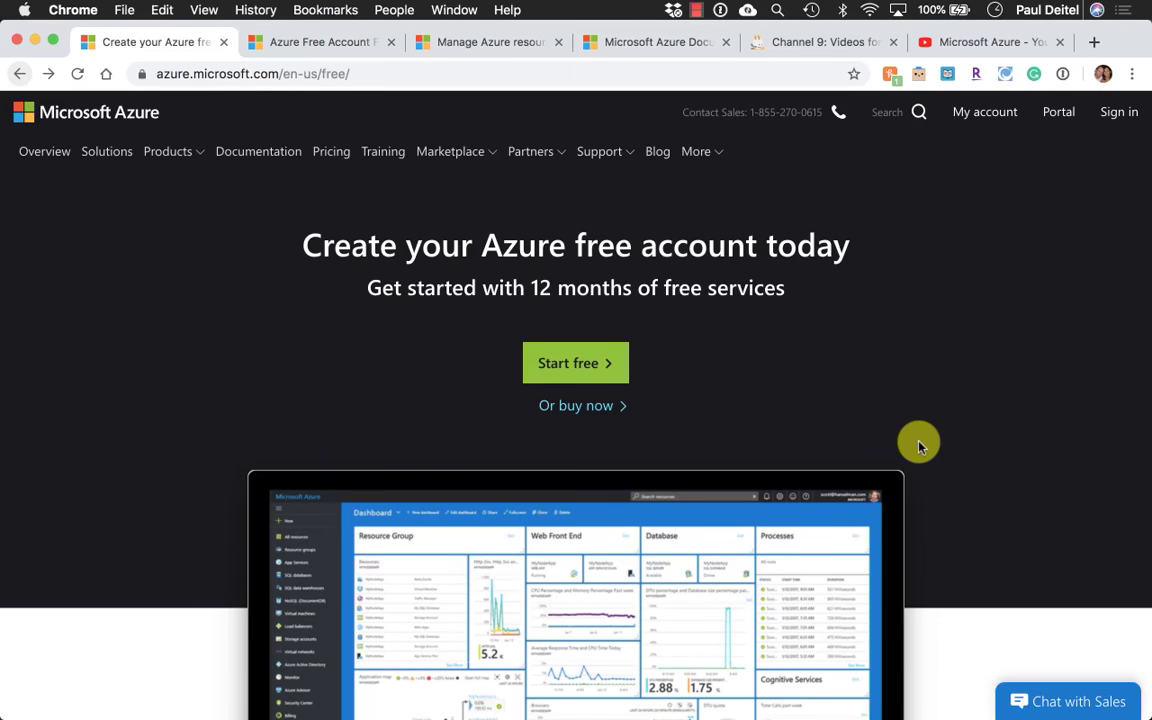1152x720 pixels.
Task: Expand the Marketplace dropdown
Action: (456, 151)
